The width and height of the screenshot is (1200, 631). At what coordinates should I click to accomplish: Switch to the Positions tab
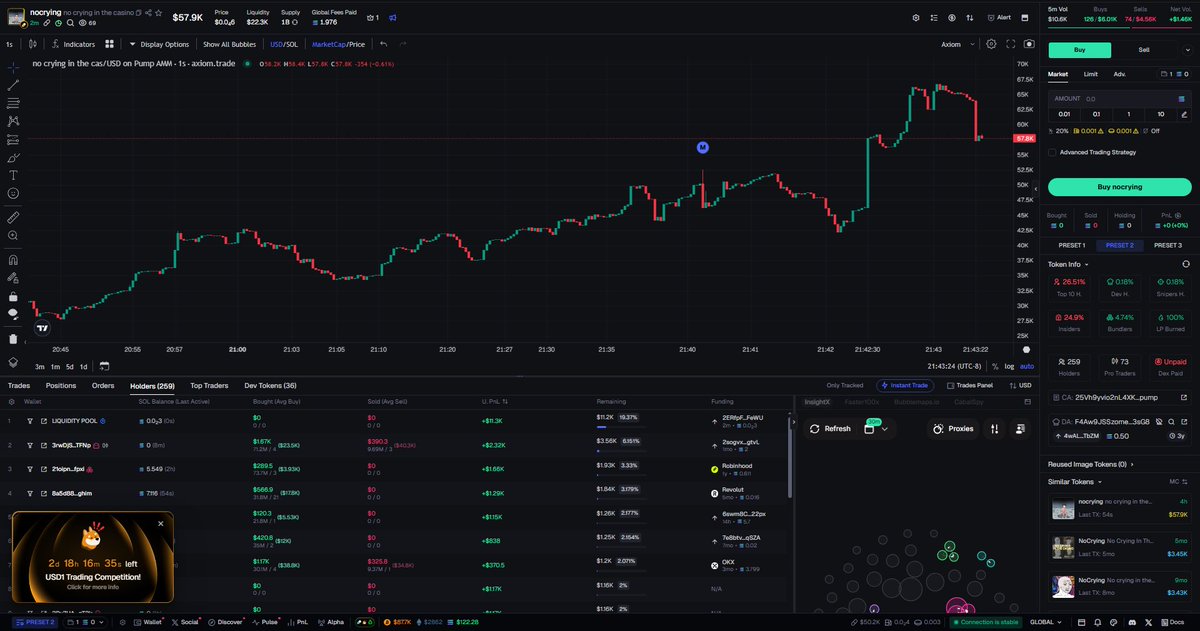[x=61, y=385]
